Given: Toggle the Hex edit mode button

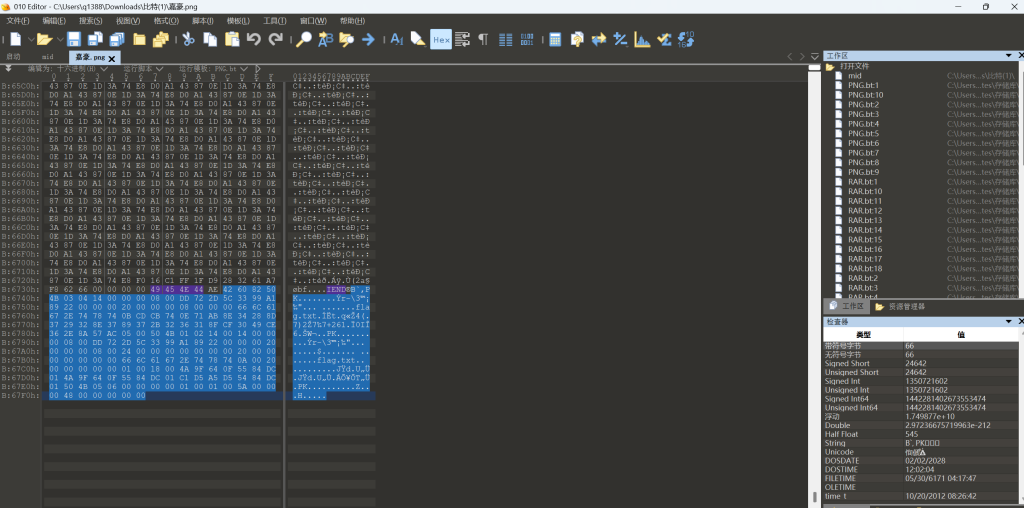Looking at the screenshot, I should tap(440, 39).
